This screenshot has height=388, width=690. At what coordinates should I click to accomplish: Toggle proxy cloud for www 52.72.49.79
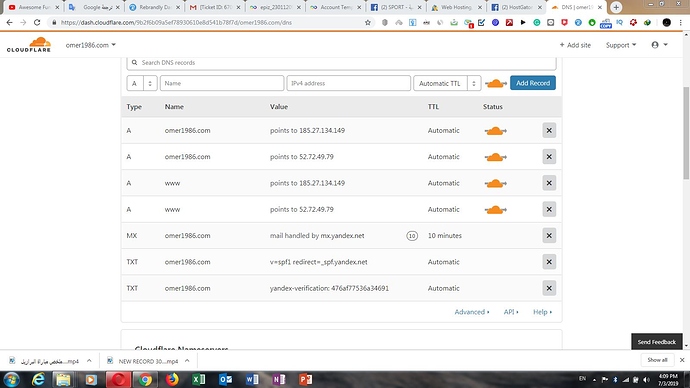pyautogui.click(x=495, y=210)
